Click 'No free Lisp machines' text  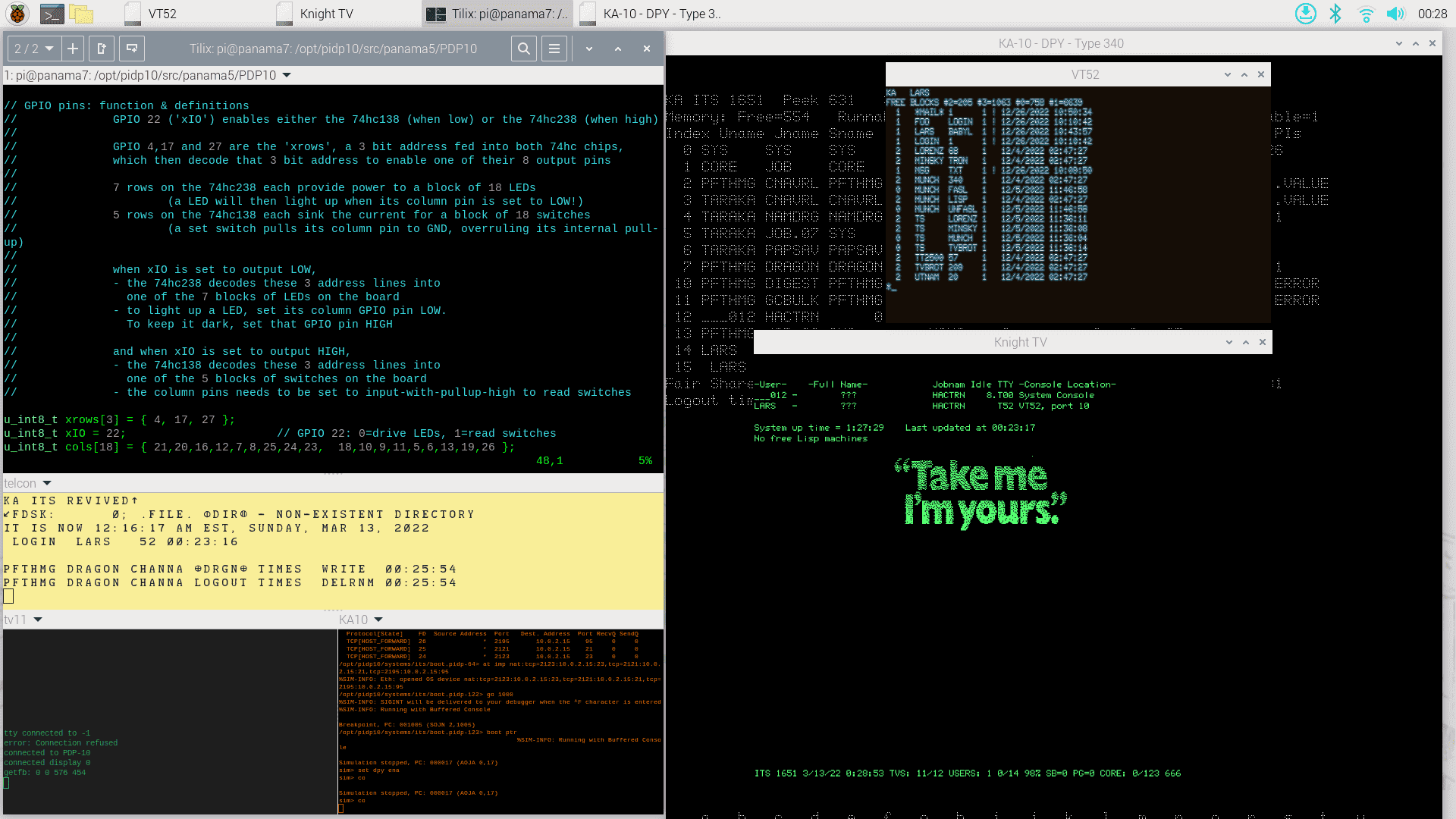point(811,438)
